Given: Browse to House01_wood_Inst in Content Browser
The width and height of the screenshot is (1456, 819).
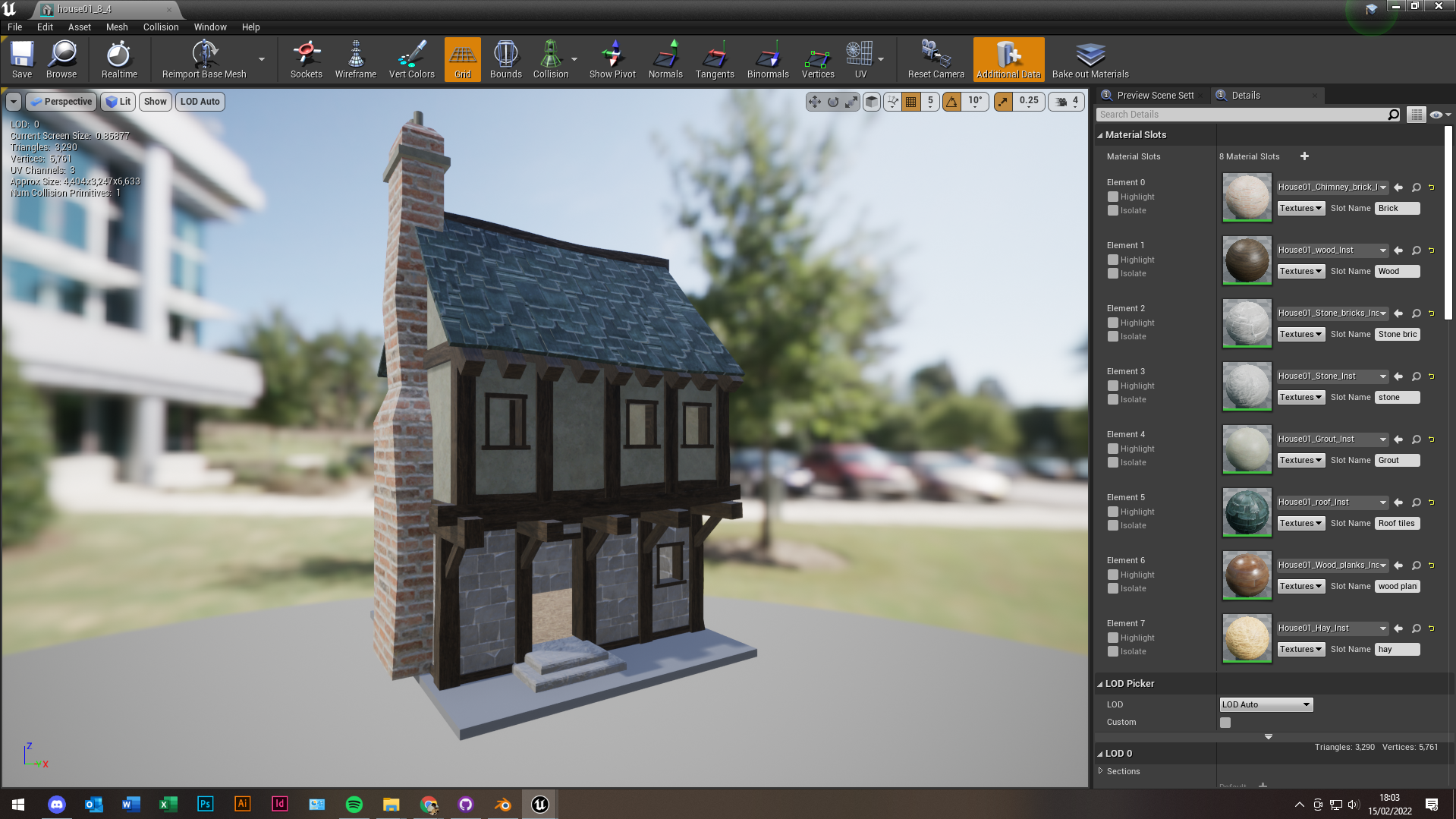Looking at the screenshot, I should [x=1416, y=250].
